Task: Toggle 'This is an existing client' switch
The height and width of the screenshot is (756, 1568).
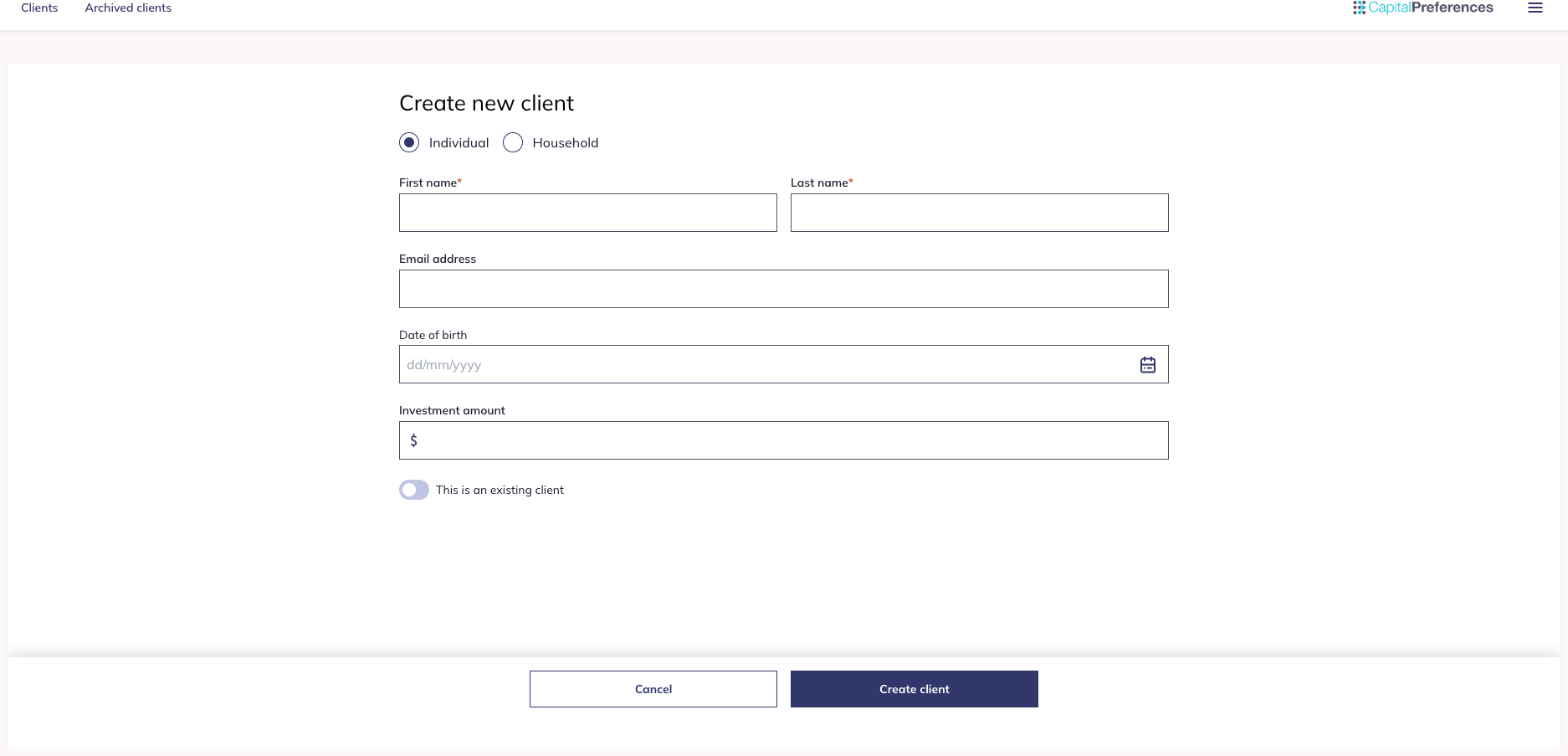Action: tap(414, 490)
